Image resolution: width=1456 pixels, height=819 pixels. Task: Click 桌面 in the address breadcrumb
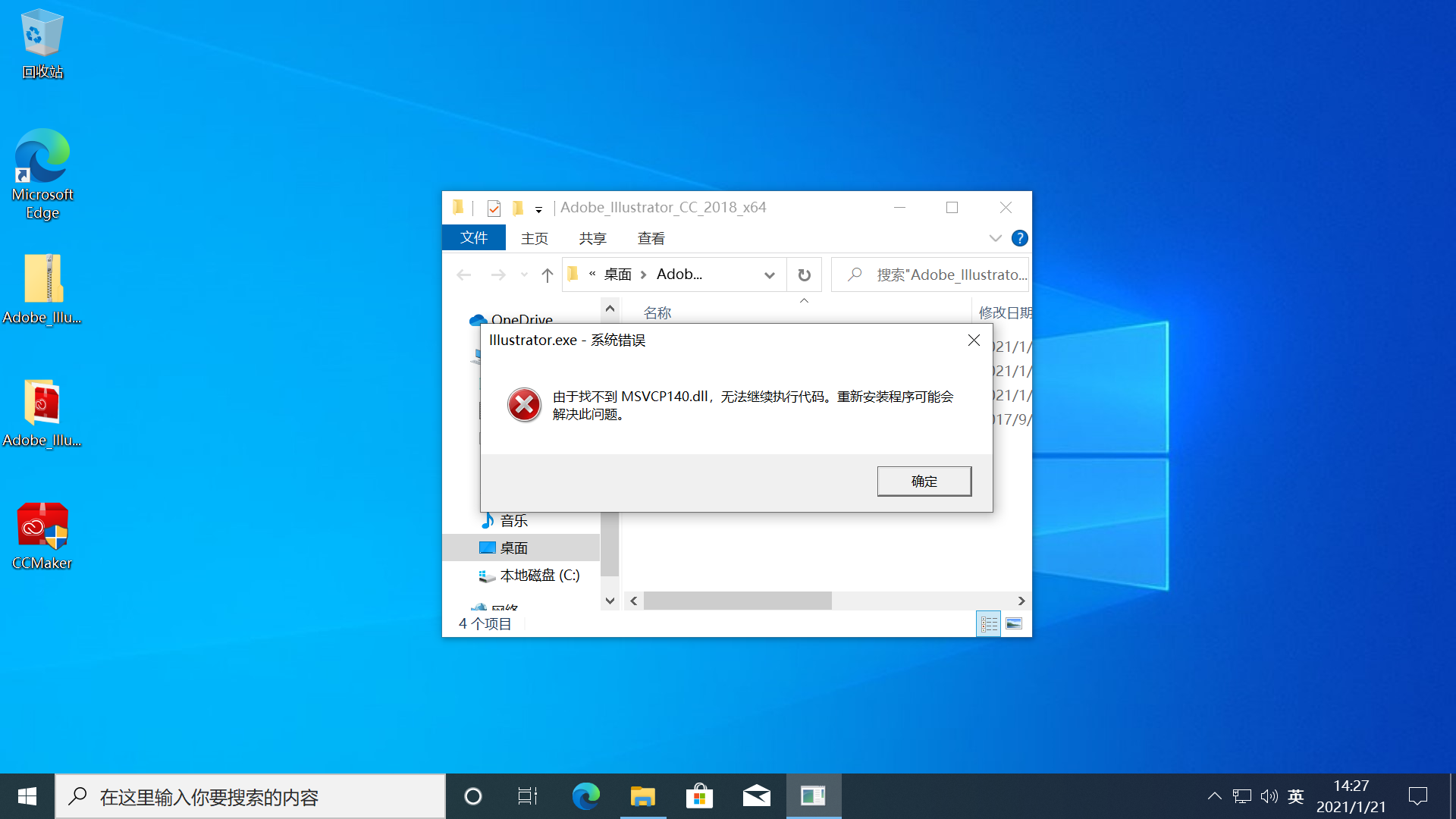618,275
